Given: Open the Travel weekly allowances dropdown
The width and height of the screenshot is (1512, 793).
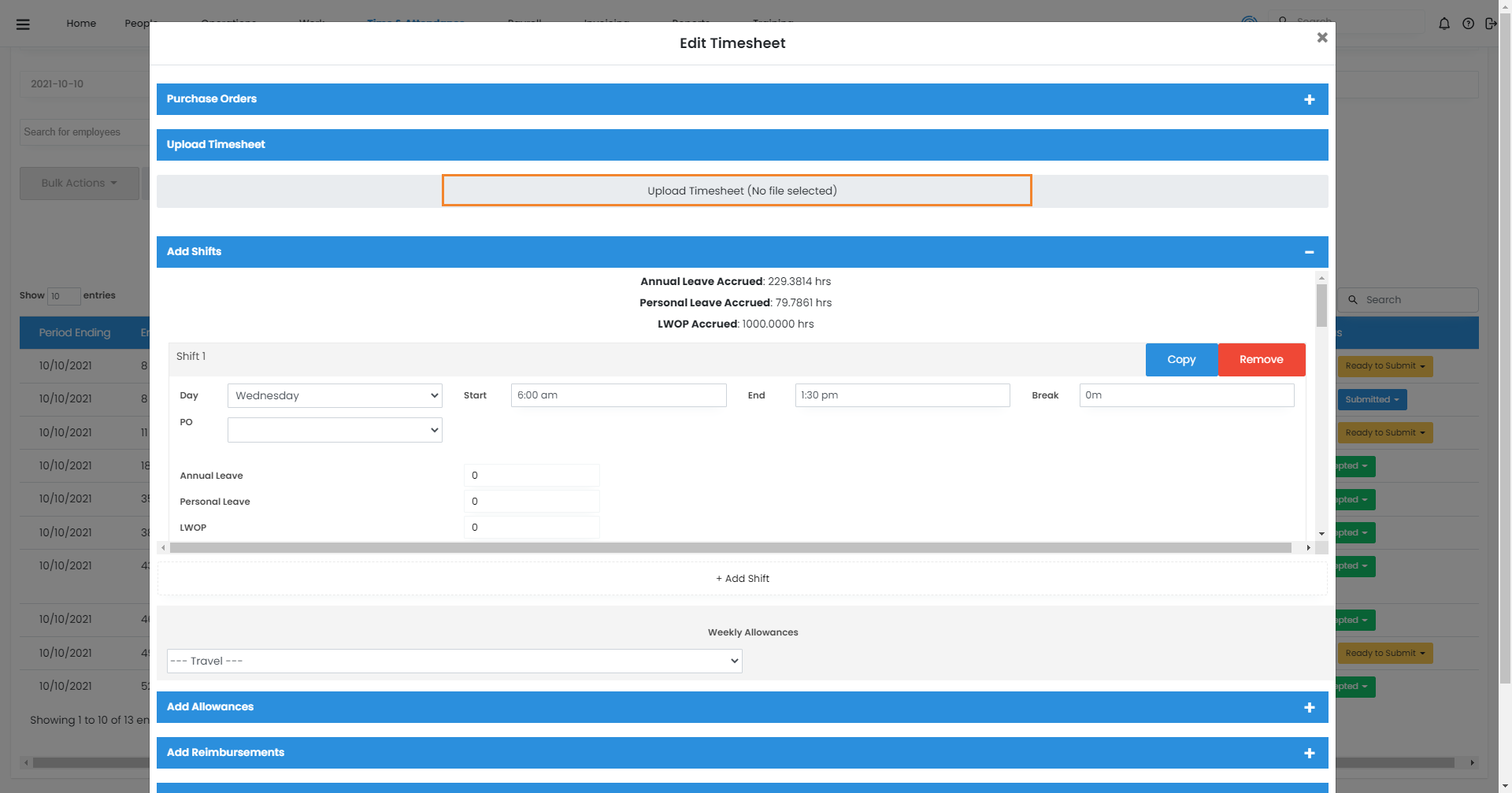Looking at the screenshot, I should [x=454, y=661].
